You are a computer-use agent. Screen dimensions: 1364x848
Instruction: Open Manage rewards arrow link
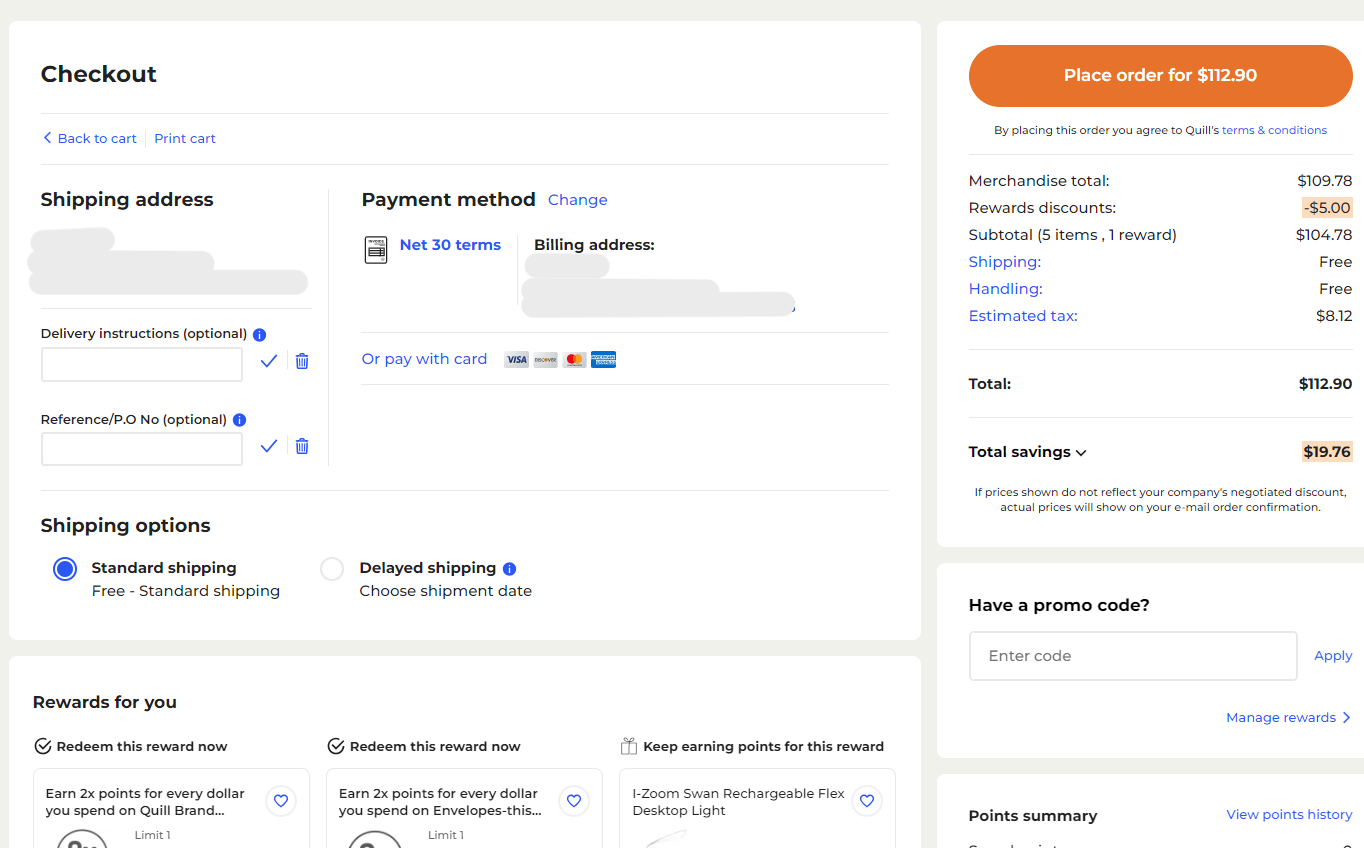(1288, 718)
